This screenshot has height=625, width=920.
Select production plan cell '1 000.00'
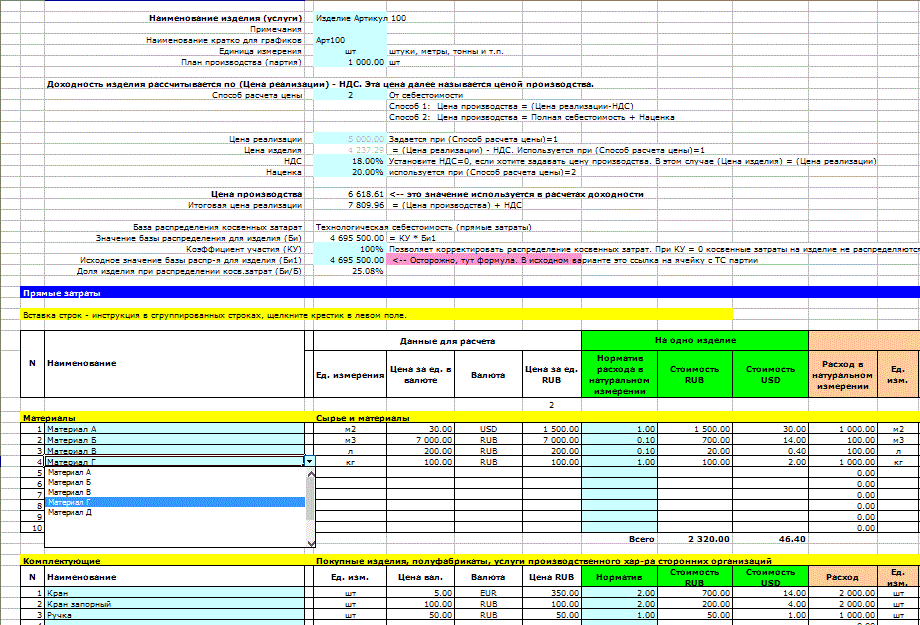[350, 62]
